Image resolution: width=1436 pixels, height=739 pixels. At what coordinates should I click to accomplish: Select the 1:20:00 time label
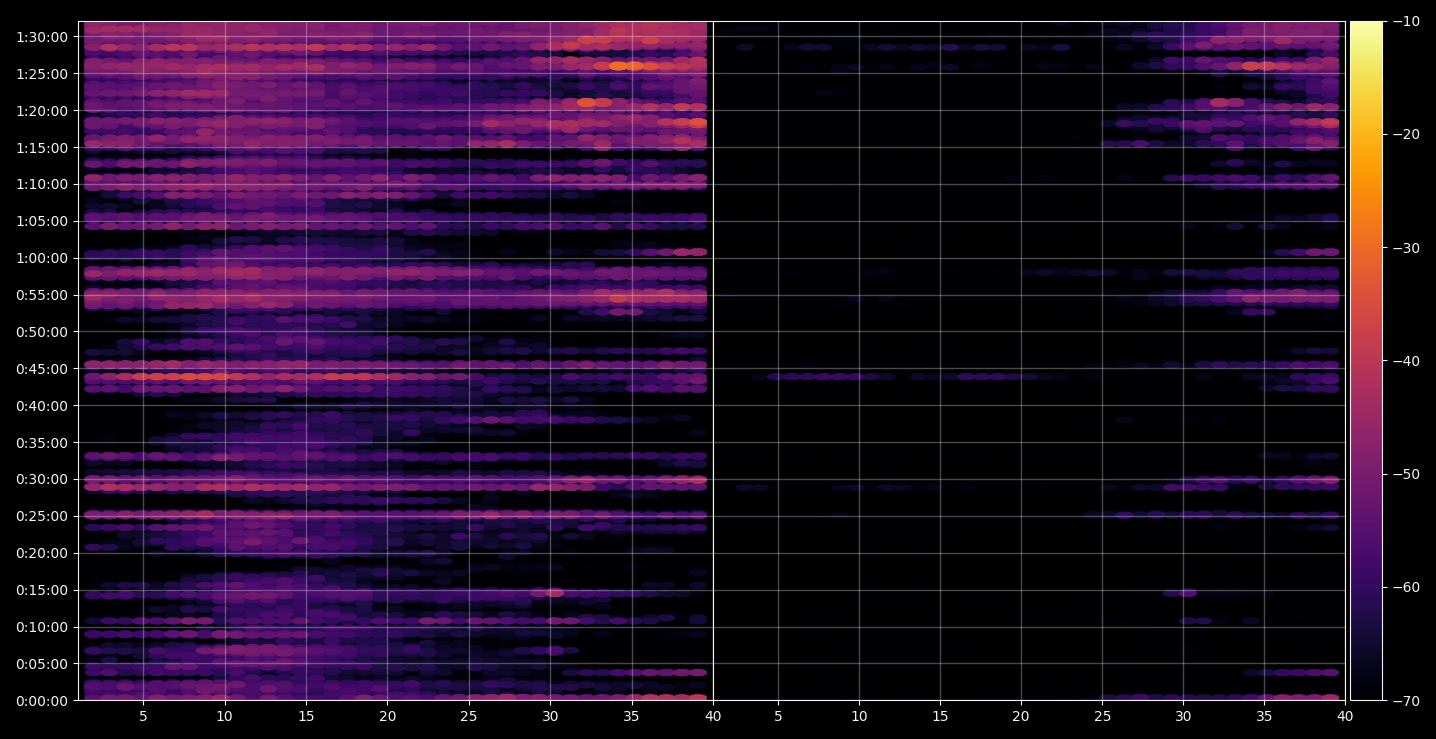(42, 110)
